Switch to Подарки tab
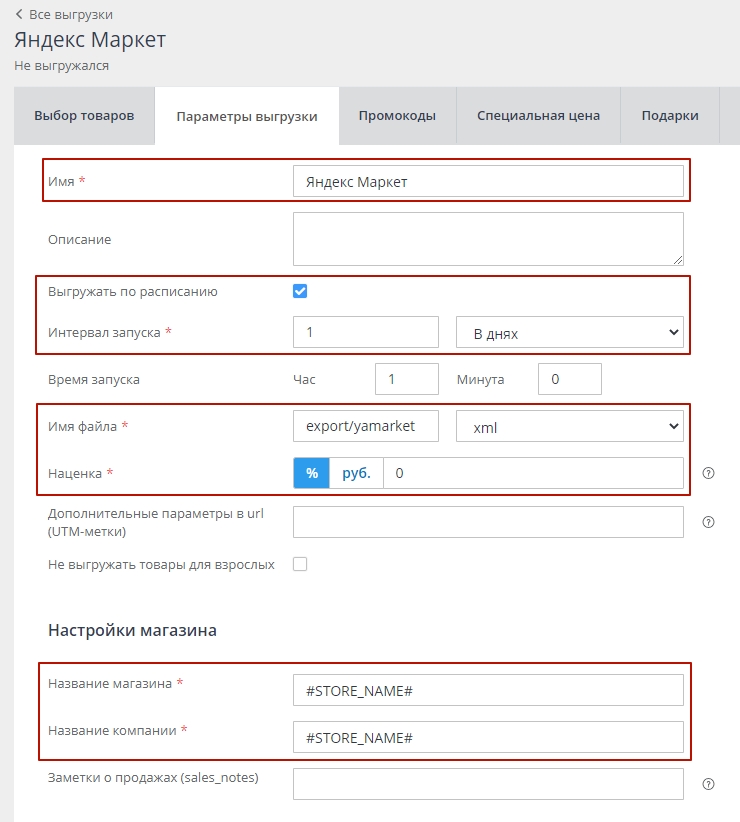 point(670,115)
